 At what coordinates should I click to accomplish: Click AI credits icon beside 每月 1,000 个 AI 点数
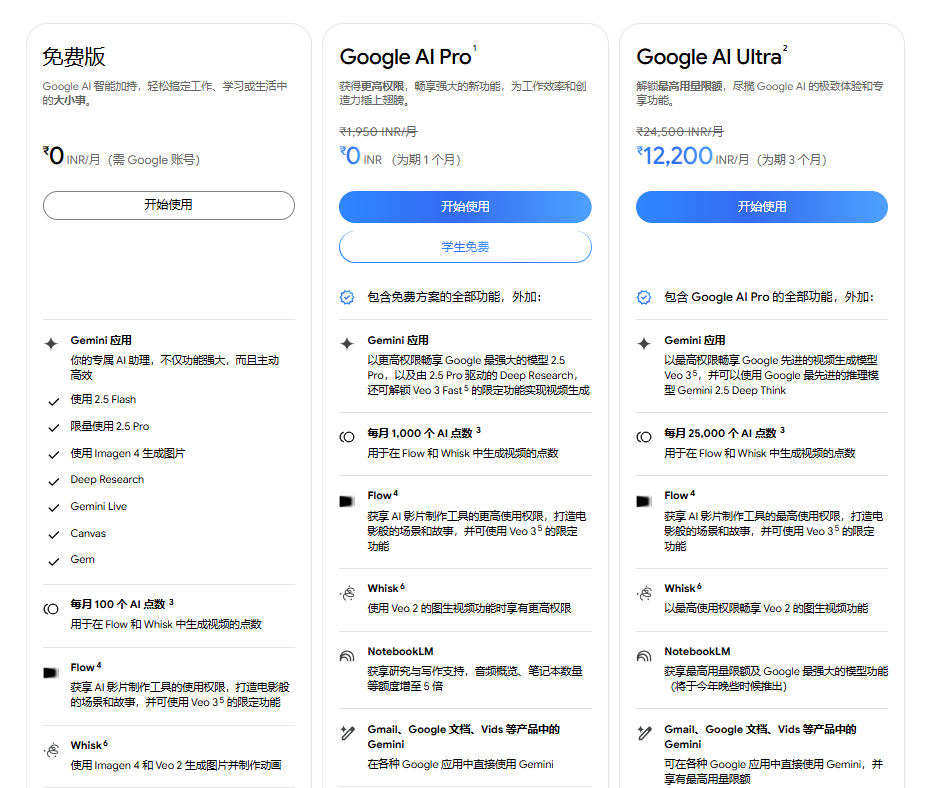(347, 436)
